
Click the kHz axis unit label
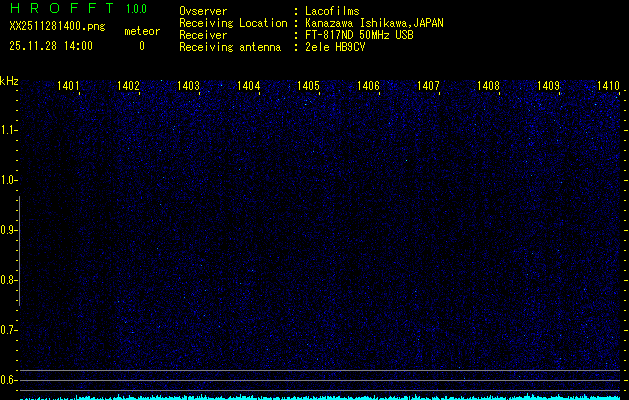point(9,81)
